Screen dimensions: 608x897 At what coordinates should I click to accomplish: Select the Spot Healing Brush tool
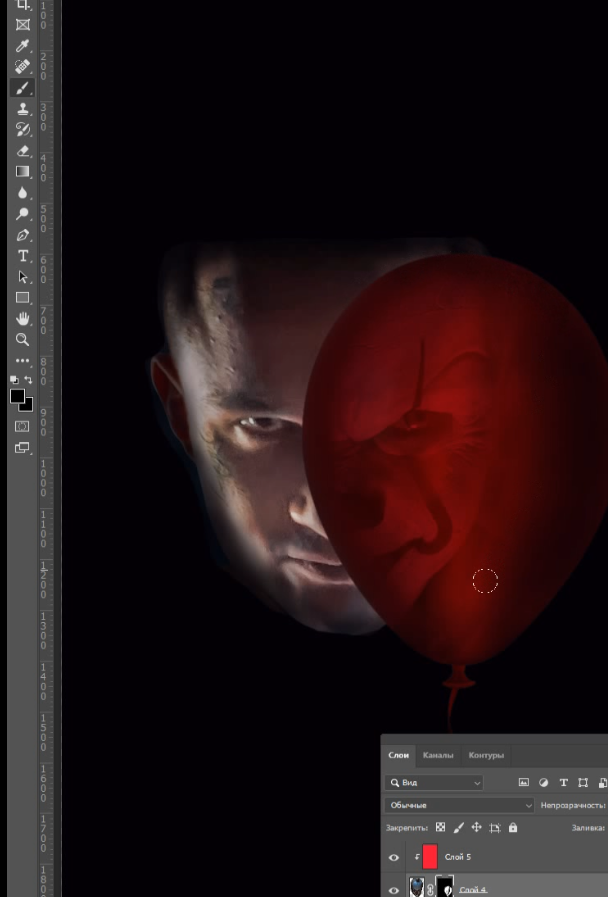click(x=22, y=67)
